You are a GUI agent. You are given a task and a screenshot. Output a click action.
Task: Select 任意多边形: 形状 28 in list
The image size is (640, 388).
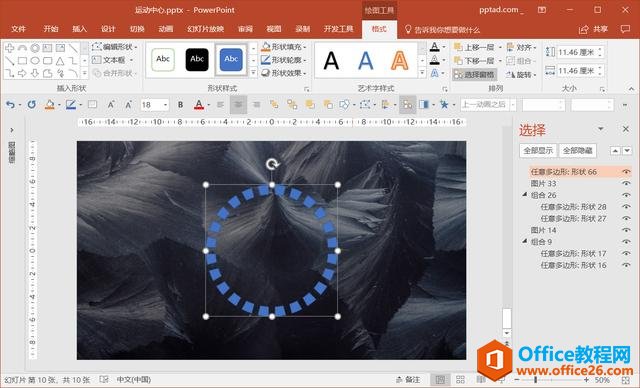573,207
